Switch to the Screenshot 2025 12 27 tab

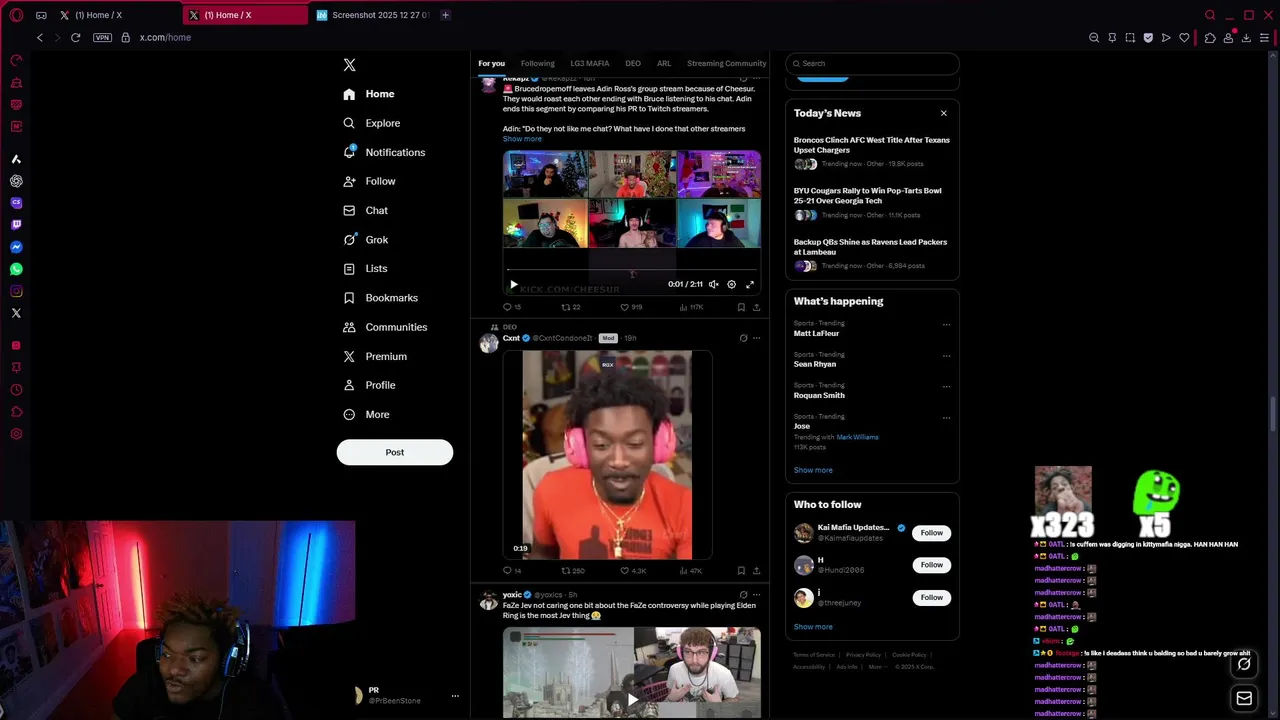tap(372, 15)
